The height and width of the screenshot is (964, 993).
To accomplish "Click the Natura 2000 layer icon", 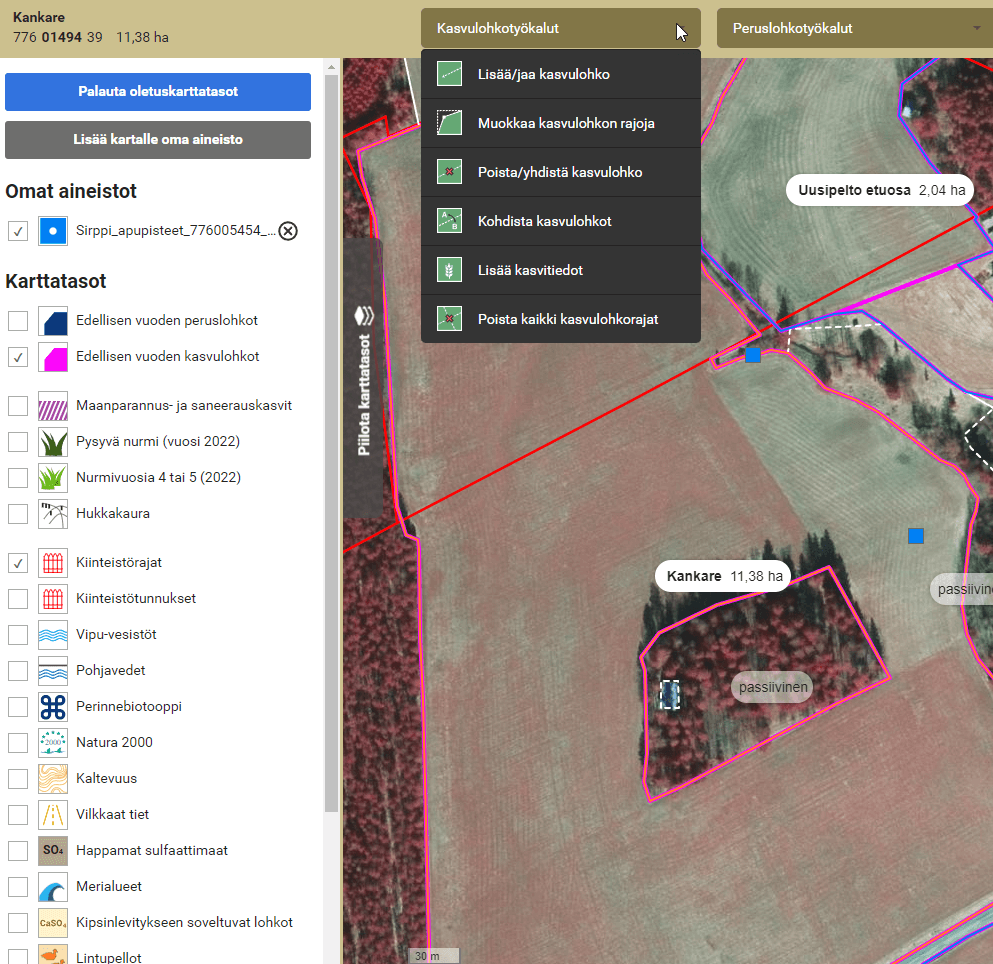I will click(52, 743).
